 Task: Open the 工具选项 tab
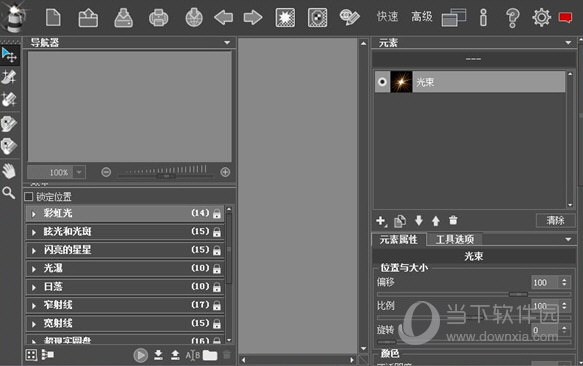click(455, 240)
